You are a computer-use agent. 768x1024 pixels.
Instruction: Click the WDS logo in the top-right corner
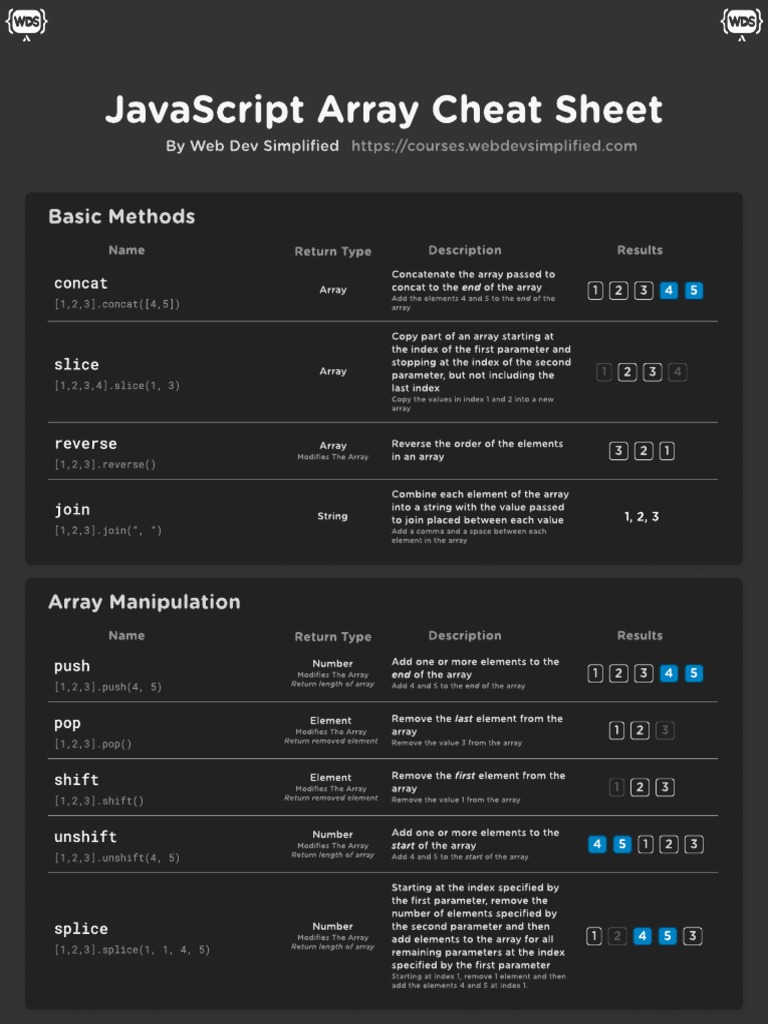point(741,22)
